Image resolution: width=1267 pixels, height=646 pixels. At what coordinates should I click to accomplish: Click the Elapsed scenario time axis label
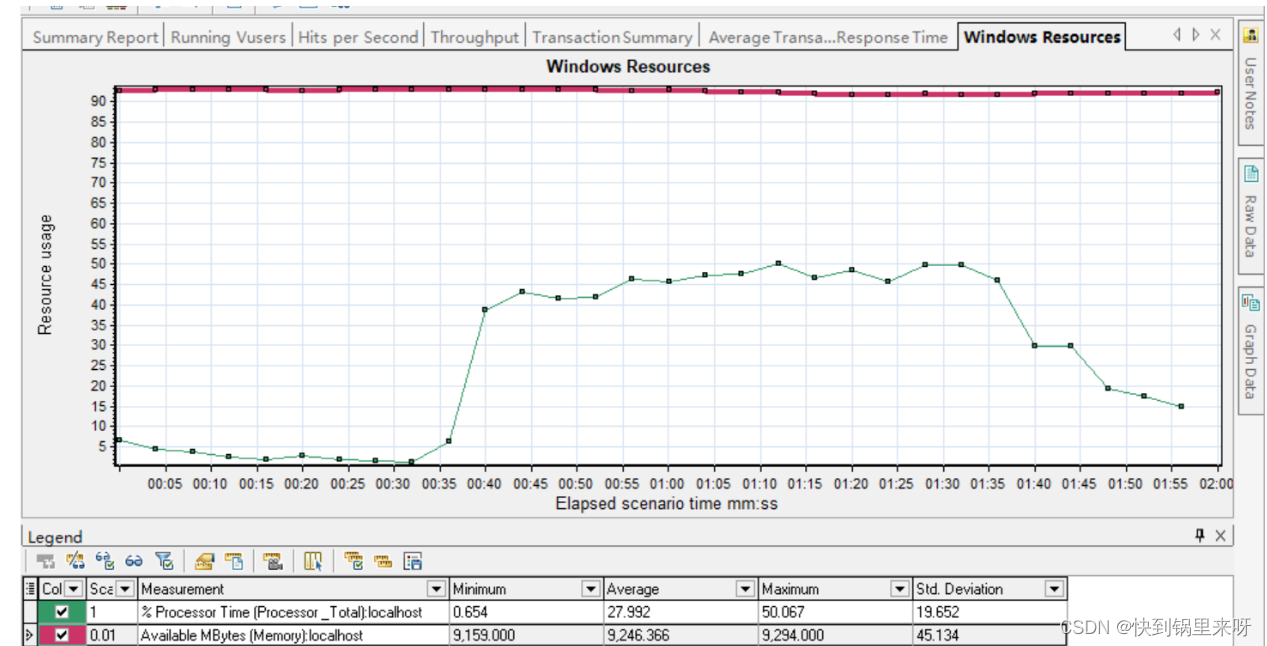[x=667, y=504]
